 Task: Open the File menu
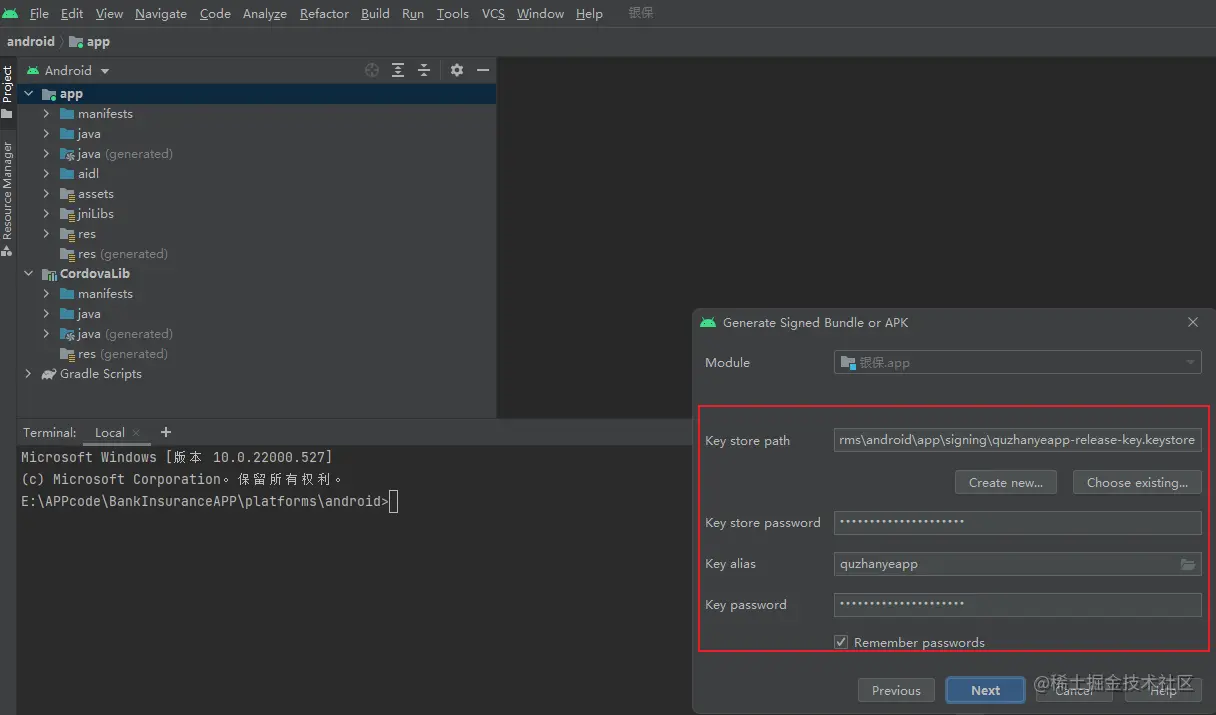click(39, 13)
